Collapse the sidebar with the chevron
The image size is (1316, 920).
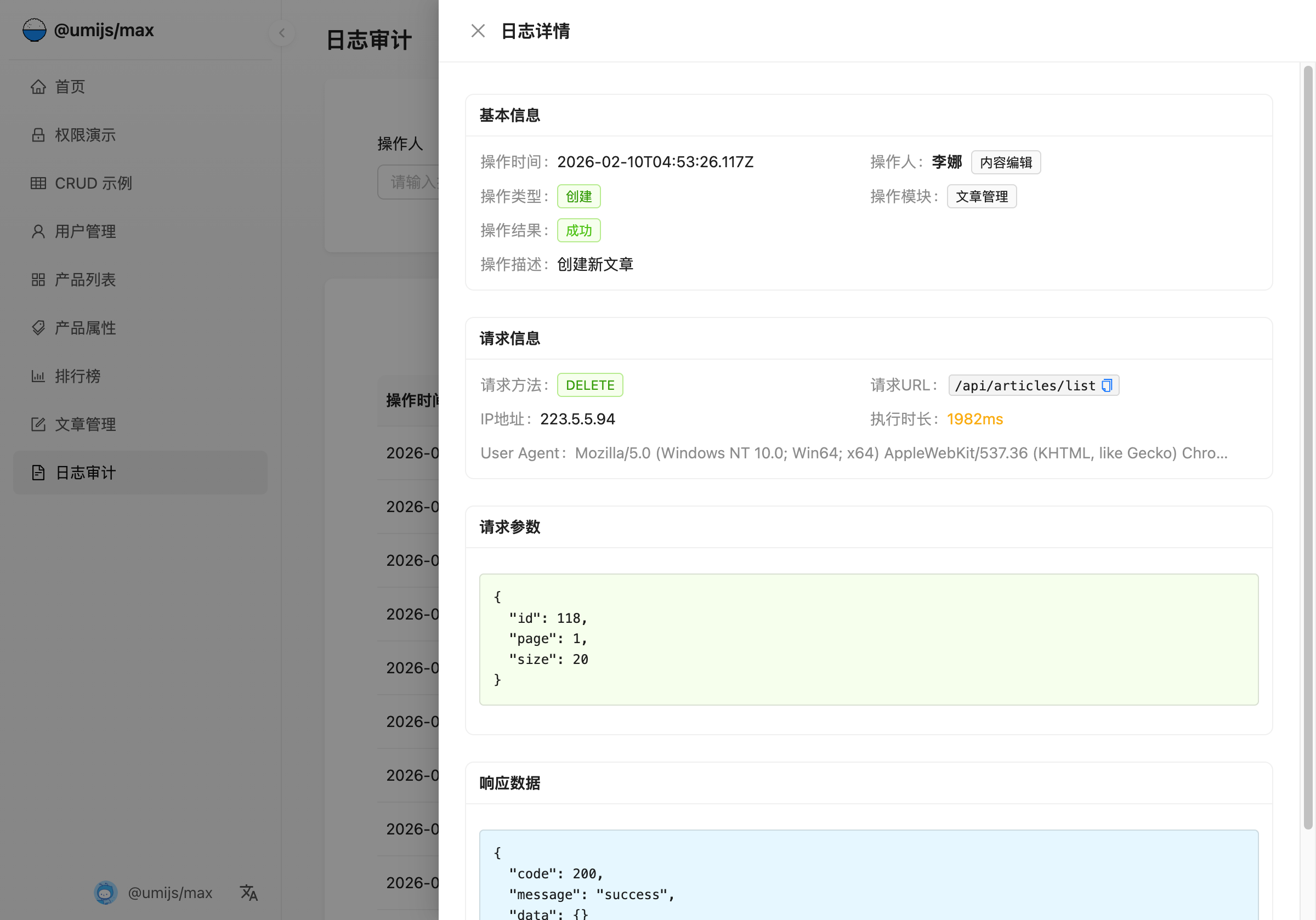281,33
